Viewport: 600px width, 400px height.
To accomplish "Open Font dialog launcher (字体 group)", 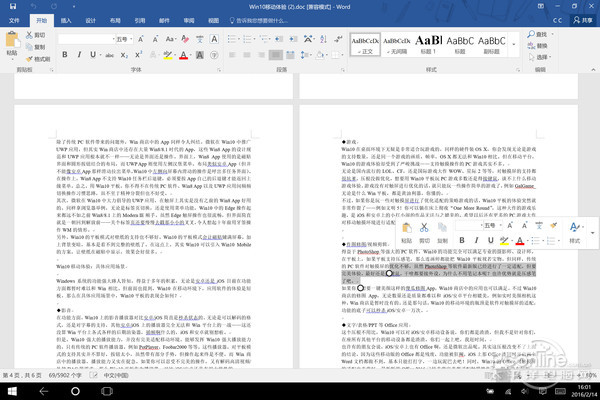I will click(219, 70).
